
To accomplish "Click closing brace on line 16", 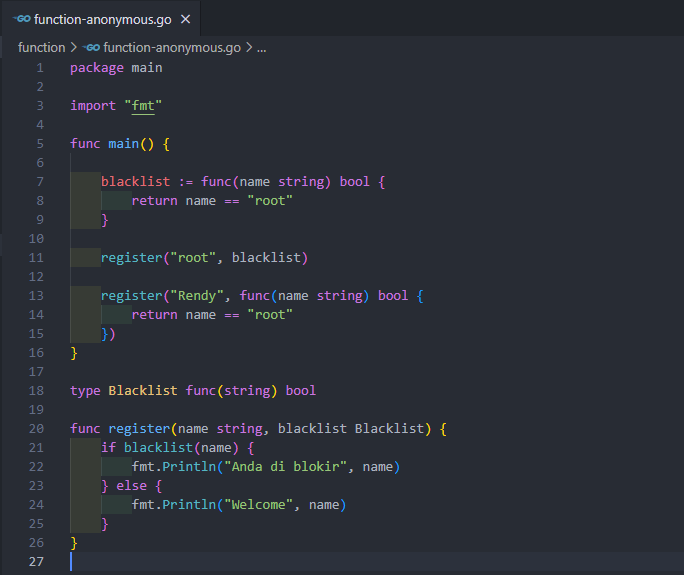I will (74, 353).
